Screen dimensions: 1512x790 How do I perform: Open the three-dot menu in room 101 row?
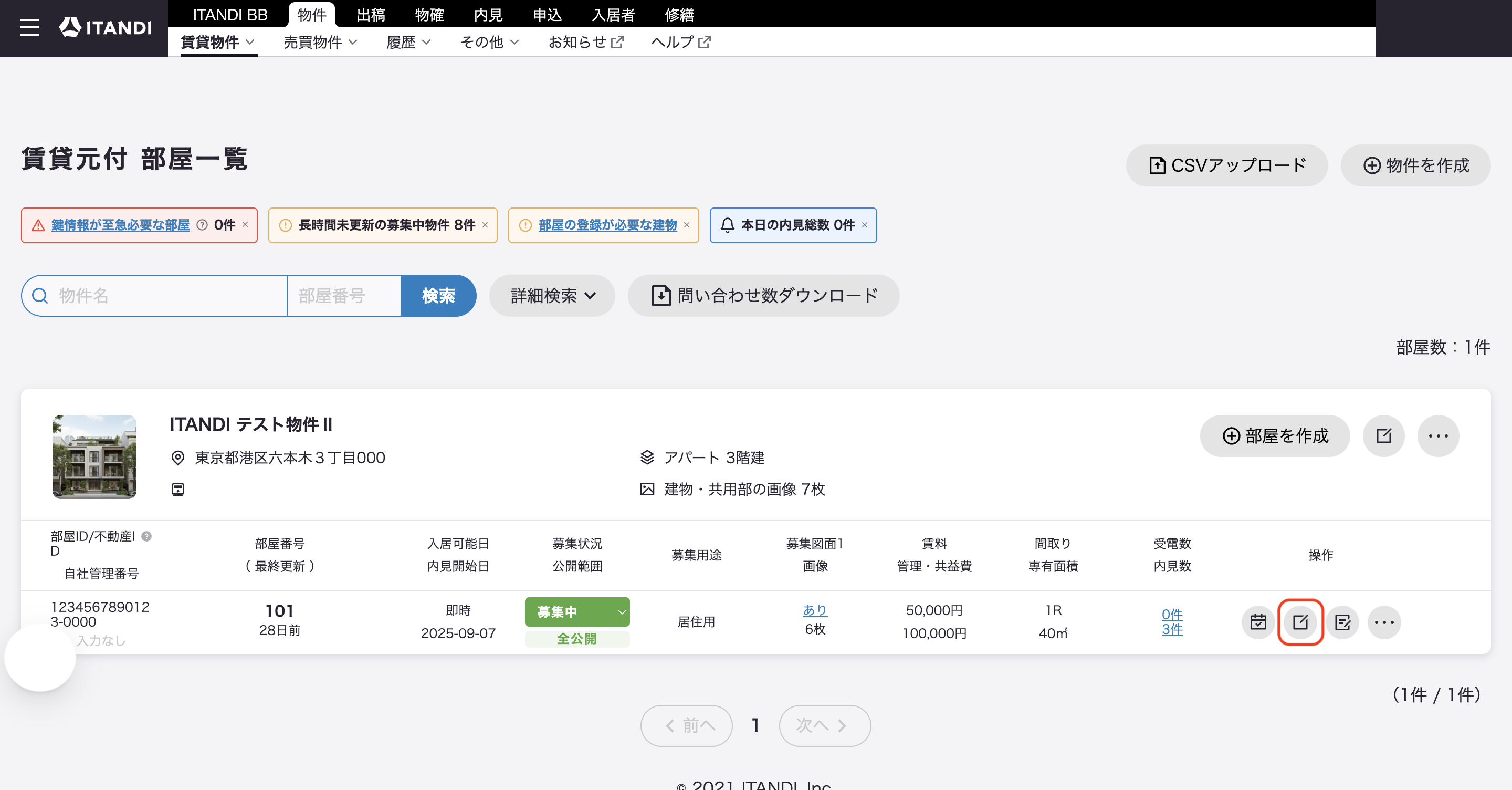coord(1384,622)
